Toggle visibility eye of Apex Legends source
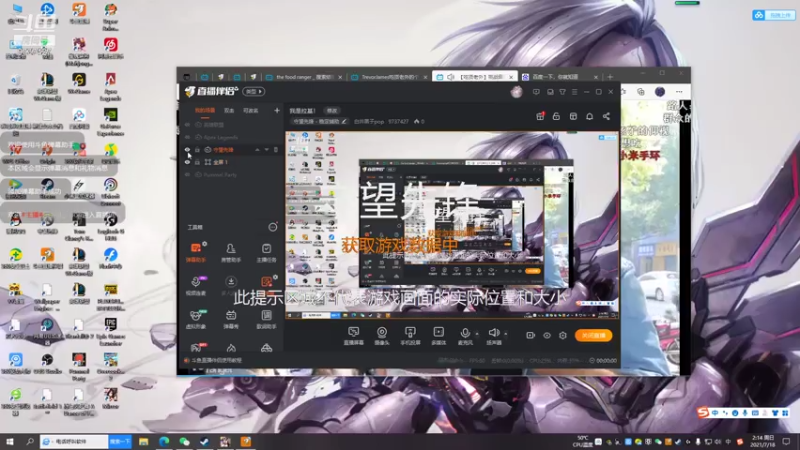The width and height of the screenshot is (800, 450). pos(187,137)
